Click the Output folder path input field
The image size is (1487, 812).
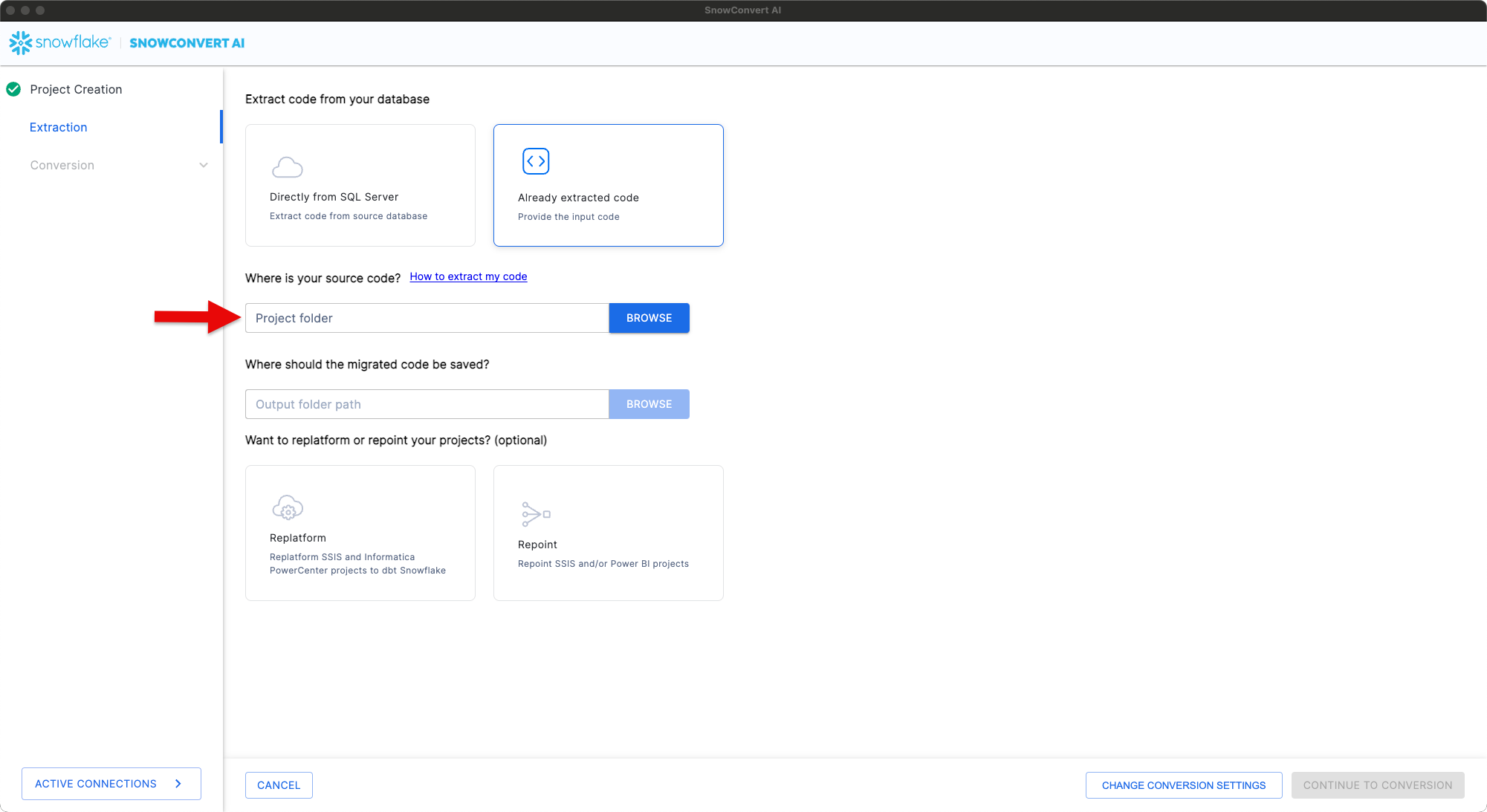point(427,404)
